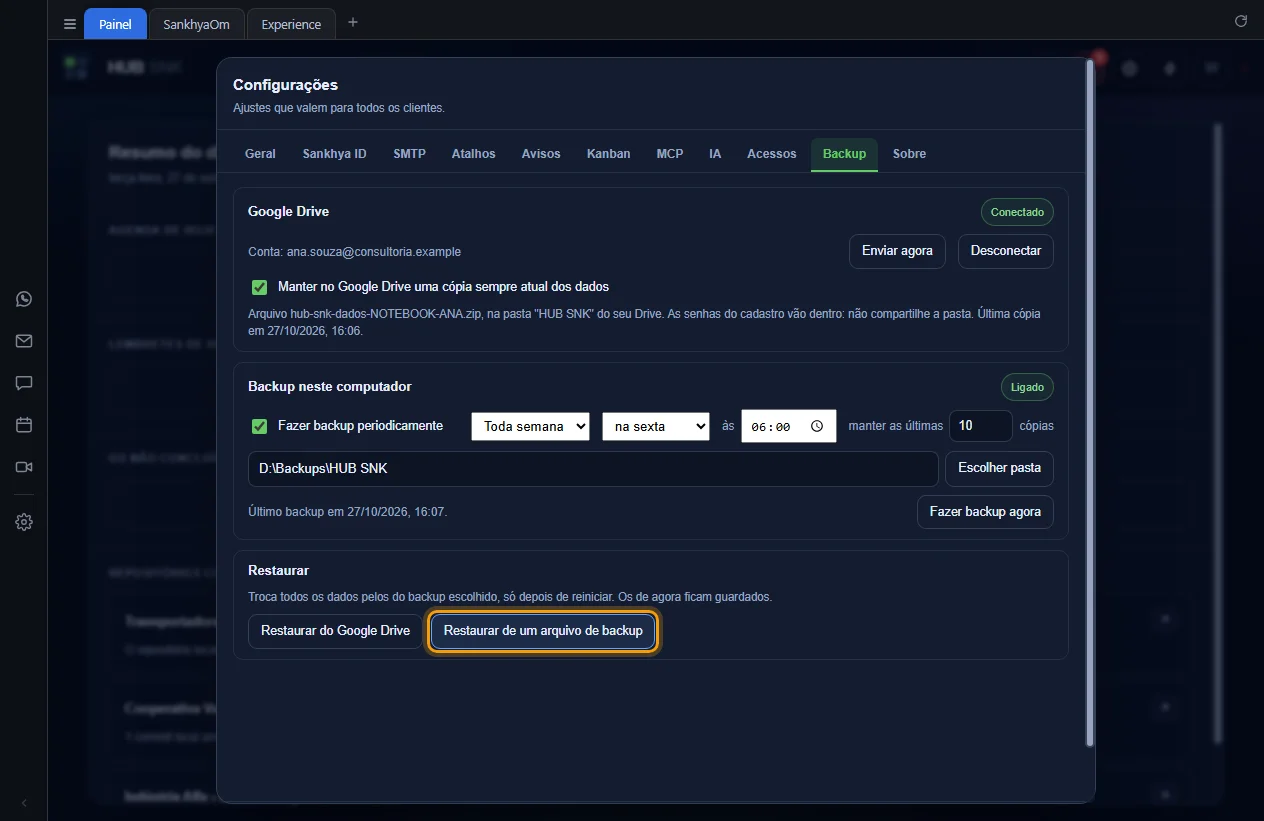The width and height of the screenshot is (1264, 821).
Task: Click the reload icon at top right
Action: click(1241, 21)
